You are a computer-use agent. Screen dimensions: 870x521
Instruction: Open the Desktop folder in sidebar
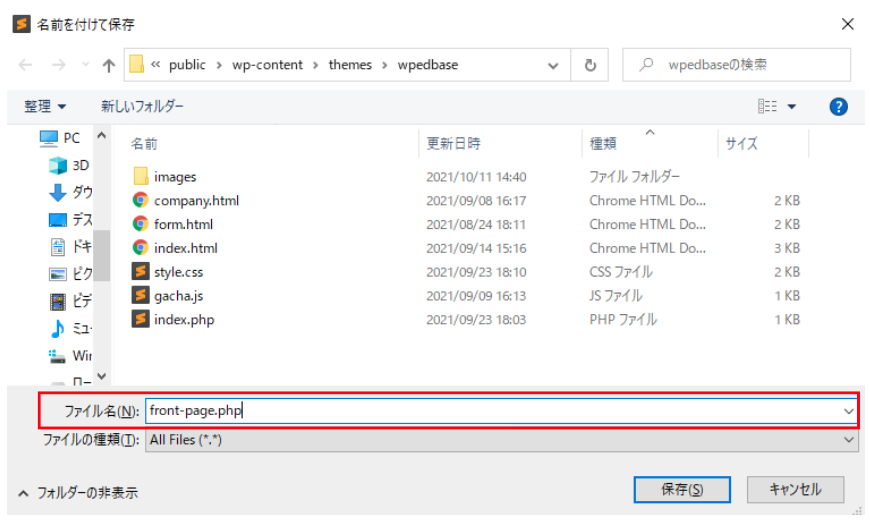(70, 219)
